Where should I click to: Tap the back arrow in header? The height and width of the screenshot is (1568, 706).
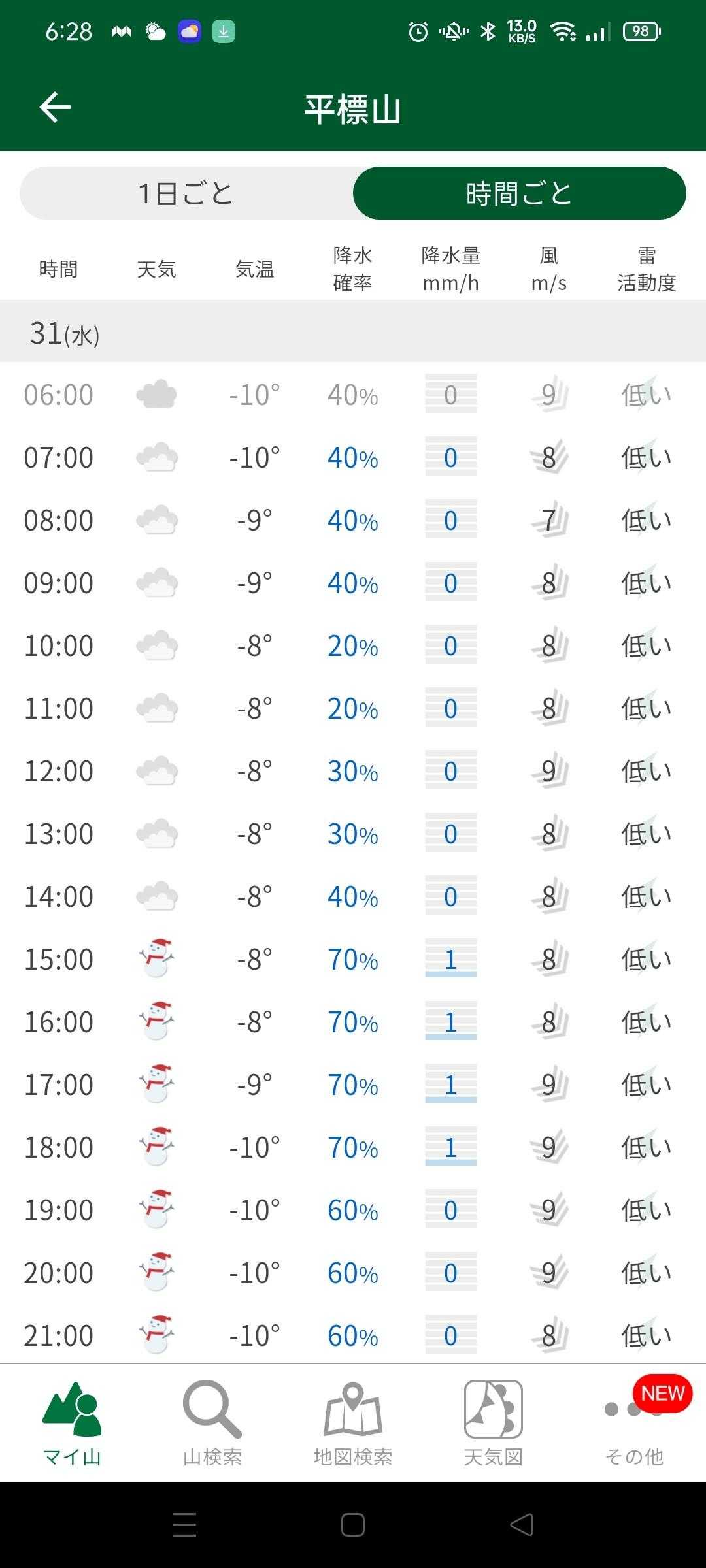[x=55, y=107]
